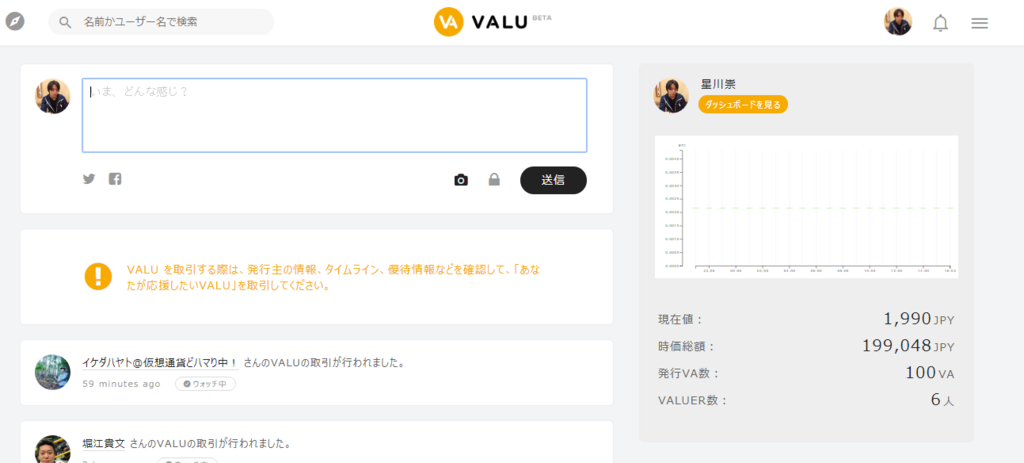Viewport: 1024px width, 463px height.
Task: Click イケダハヤト's forest avatar
Action: click(52, 372)
